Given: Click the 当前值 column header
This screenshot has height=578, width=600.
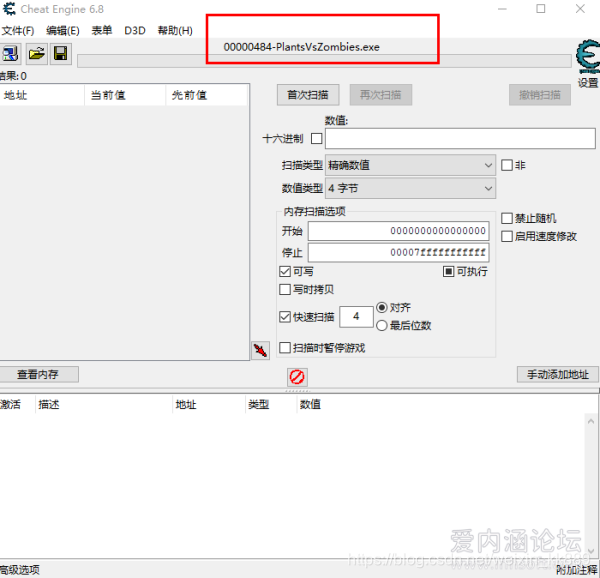Looking at the screenshot, I should pyautogui.click(x=125, y=95).
